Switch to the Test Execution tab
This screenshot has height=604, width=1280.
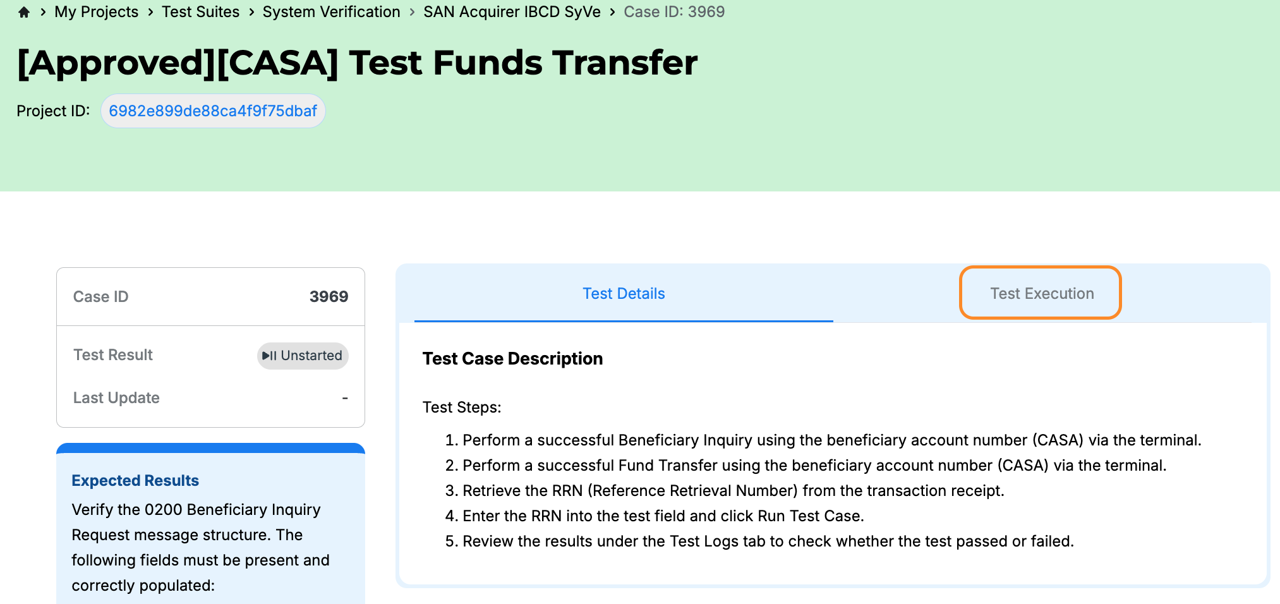pos(1040,292)
